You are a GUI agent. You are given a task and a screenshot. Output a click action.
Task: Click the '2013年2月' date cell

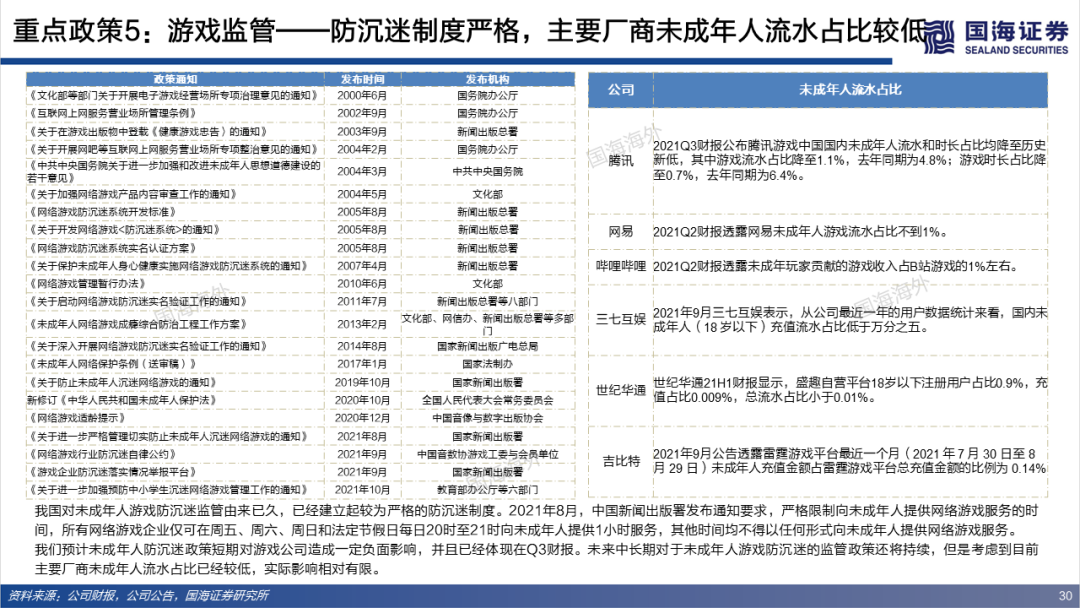pyautogui.click(x=362, y=324)
